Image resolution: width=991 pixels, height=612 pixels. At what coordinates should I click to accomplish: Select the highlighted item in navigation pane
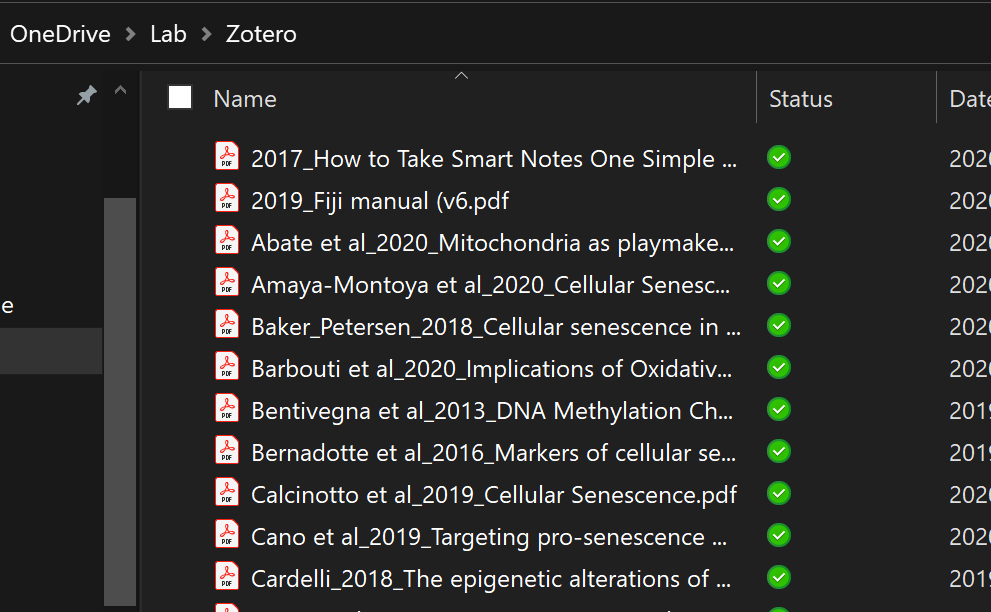coord(51,350)
